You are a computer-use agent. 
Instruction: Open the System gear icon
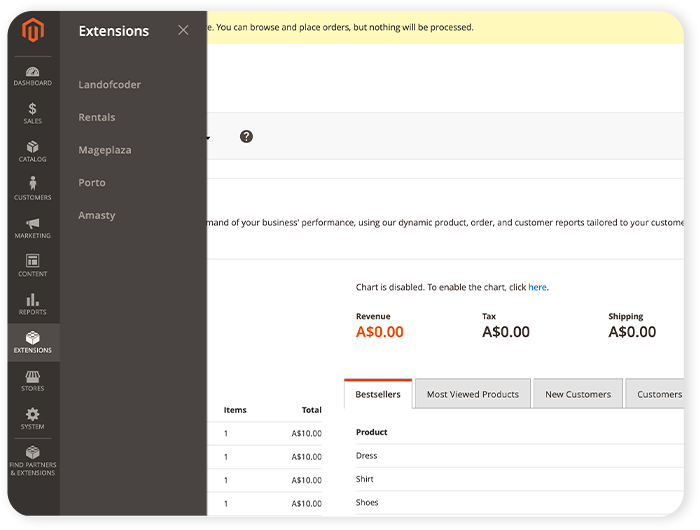33,418
